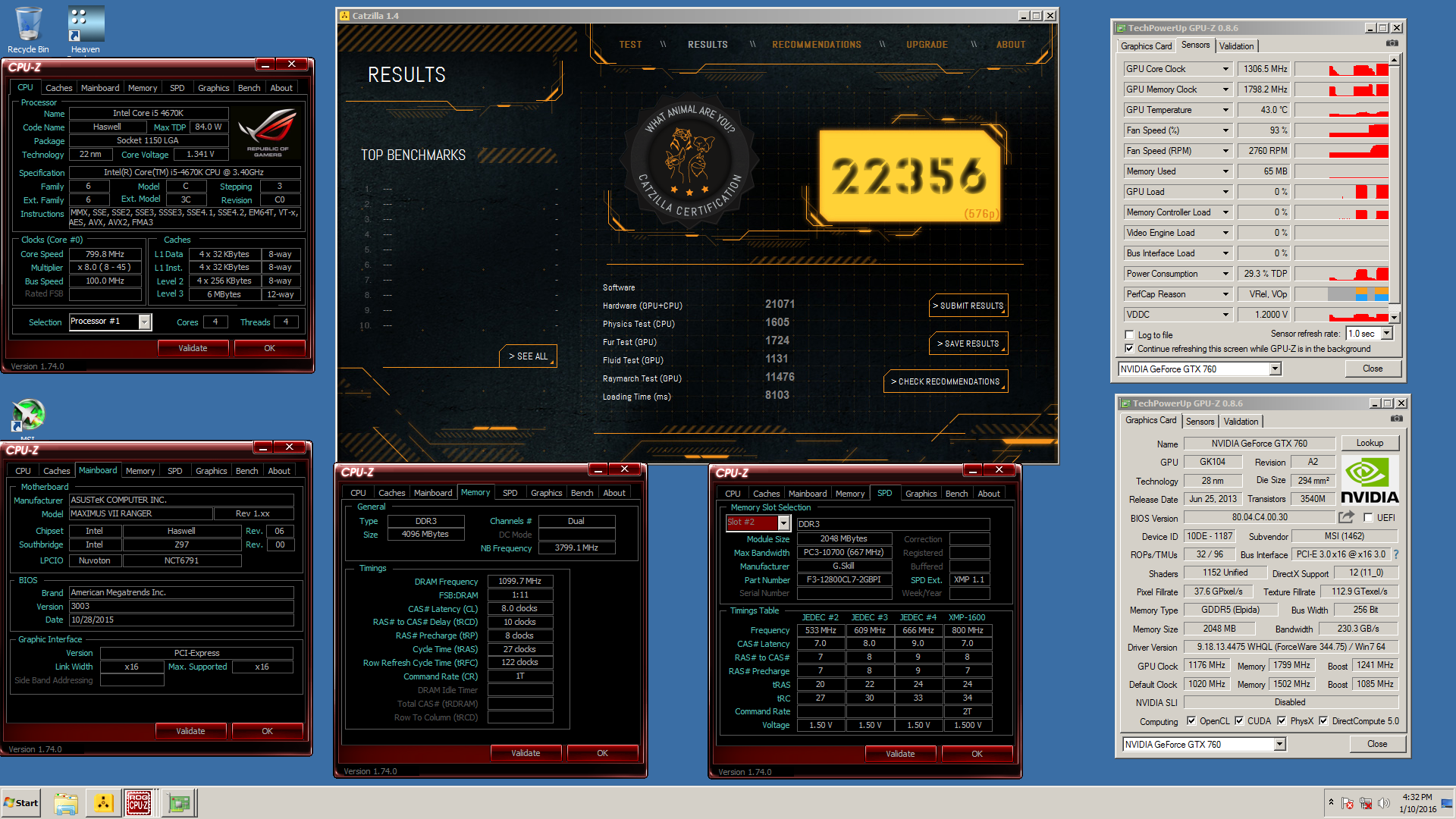Open the GPU Temperature sensor dropdown
This screenshot has width=1456, height=819.
click(x=1225, y=110)
